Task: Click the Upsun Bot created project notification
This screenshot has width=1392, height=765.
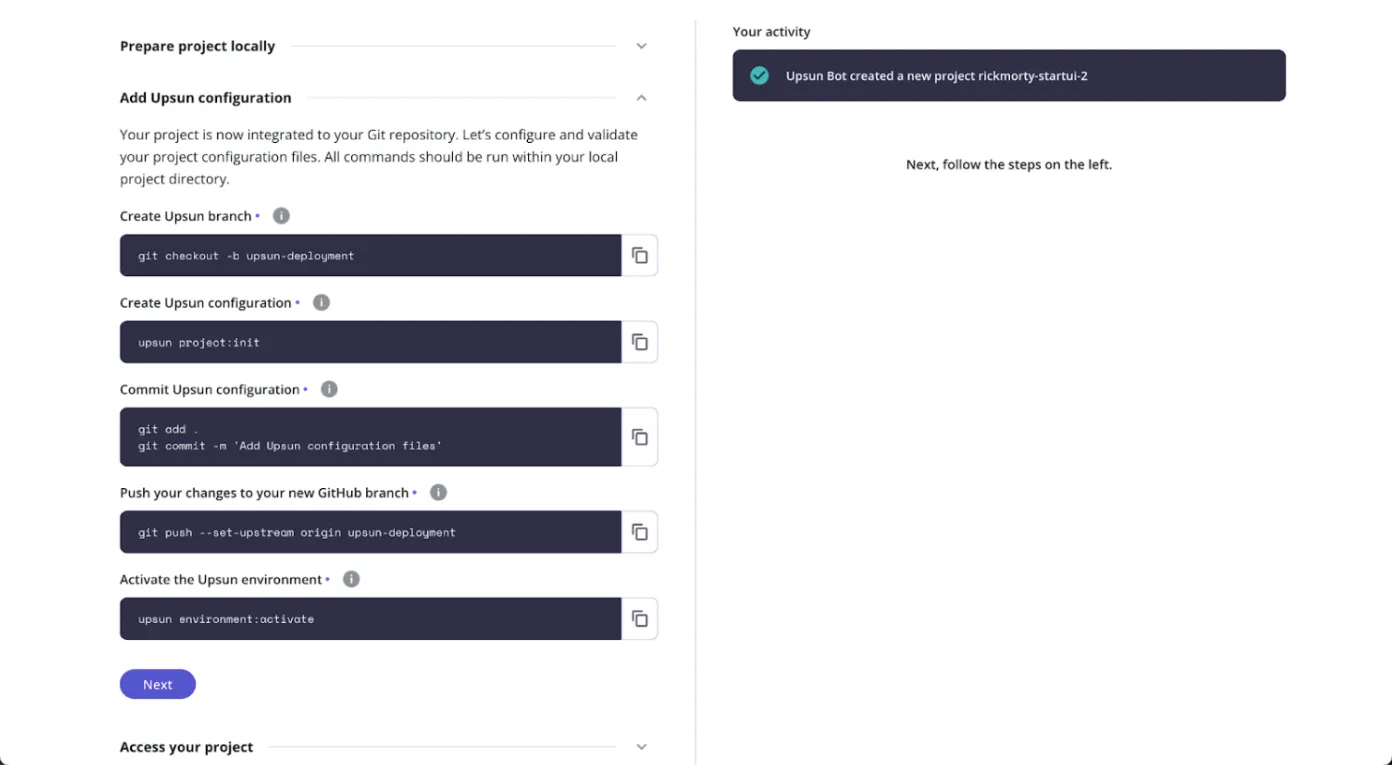Action: point(936,76)
